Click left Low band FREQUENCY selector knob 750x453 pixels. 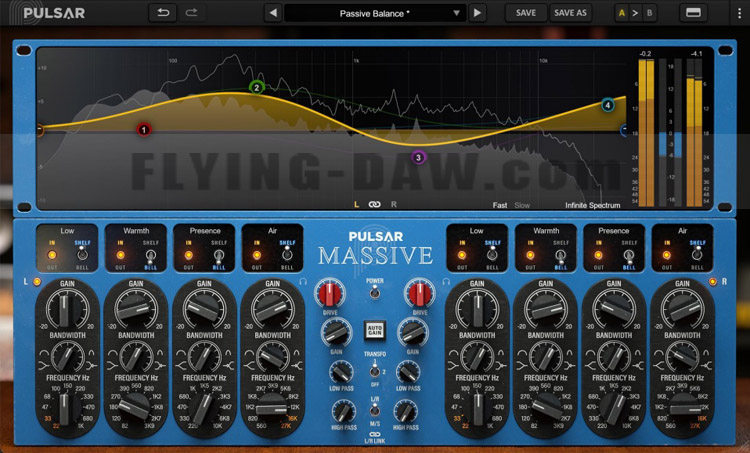tap(65, 408)
